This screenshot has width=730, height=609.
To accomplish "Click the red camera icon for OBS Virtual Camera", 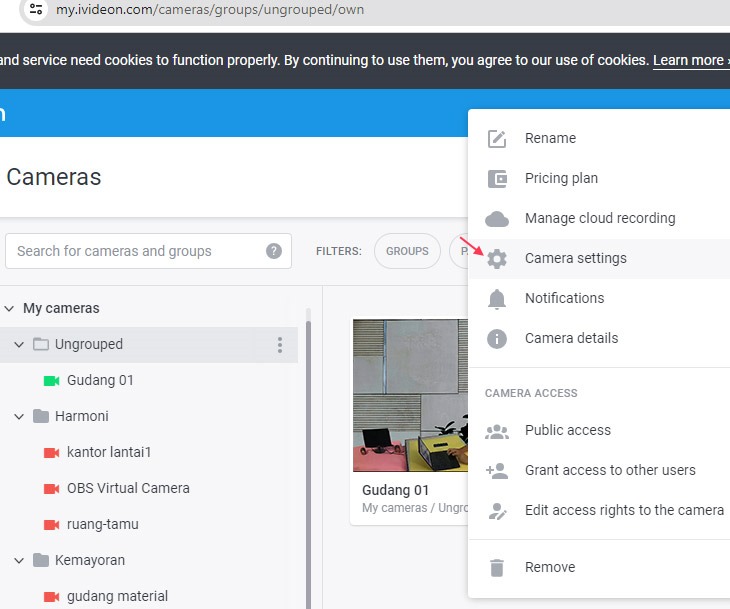I will [x=51, y=489].
